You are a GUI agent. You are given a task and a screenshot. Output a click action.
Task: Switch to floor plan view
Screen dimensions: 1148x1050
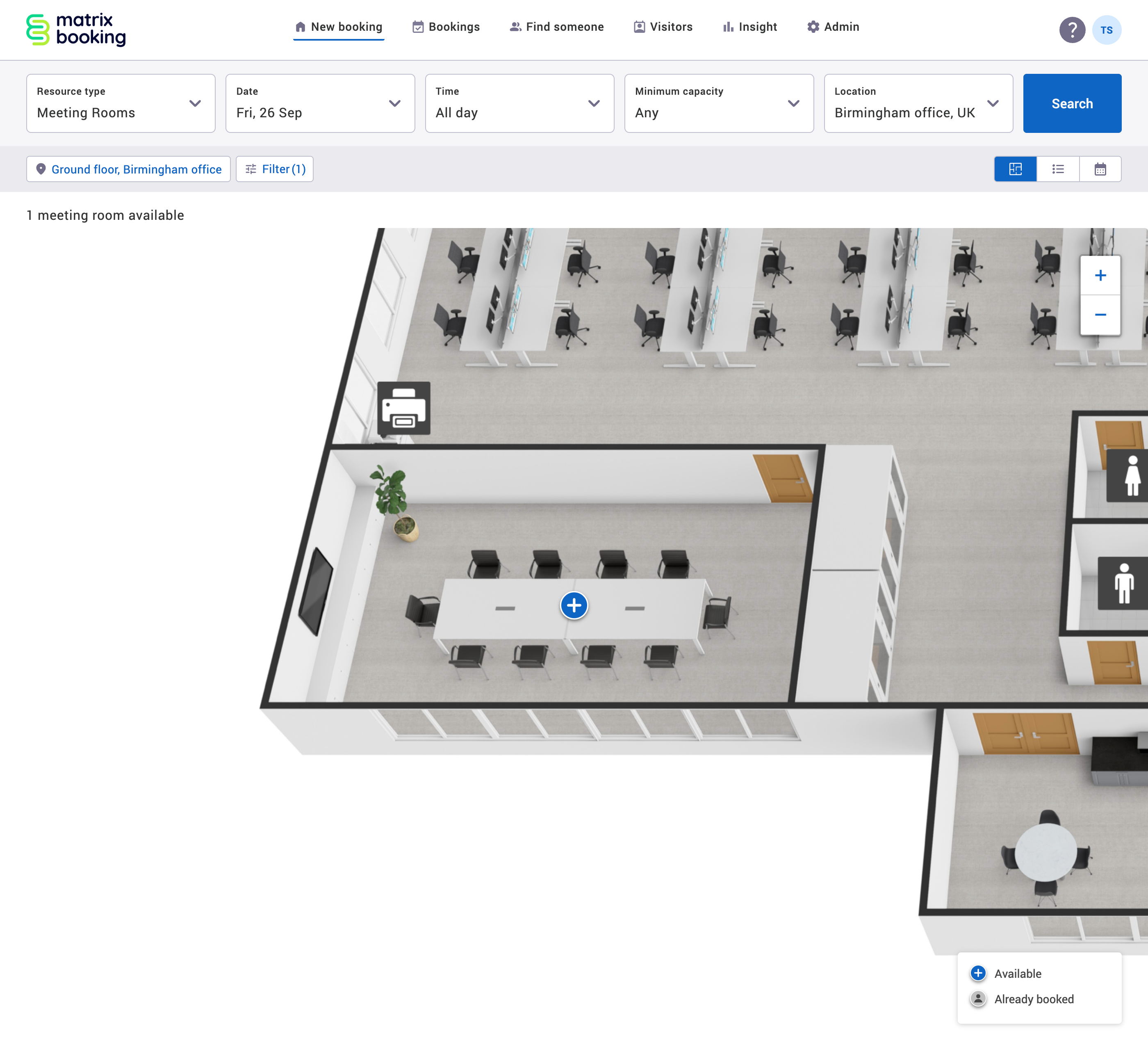(x=1015, y=169)
